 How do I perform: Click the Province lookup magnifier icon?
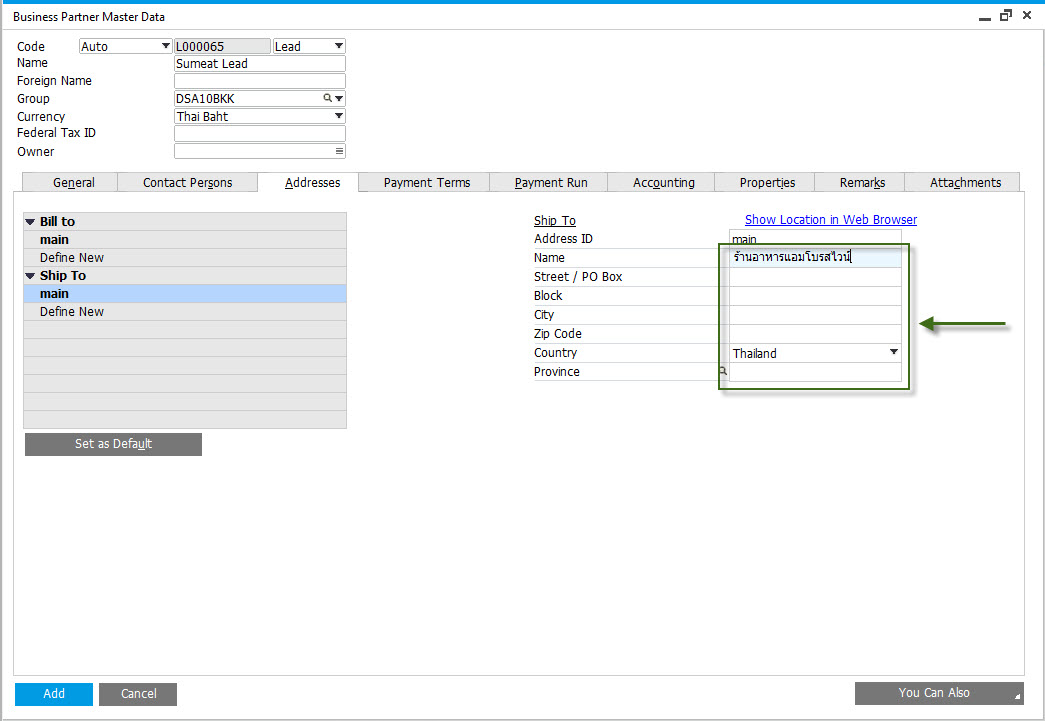(x=723, y=370)
